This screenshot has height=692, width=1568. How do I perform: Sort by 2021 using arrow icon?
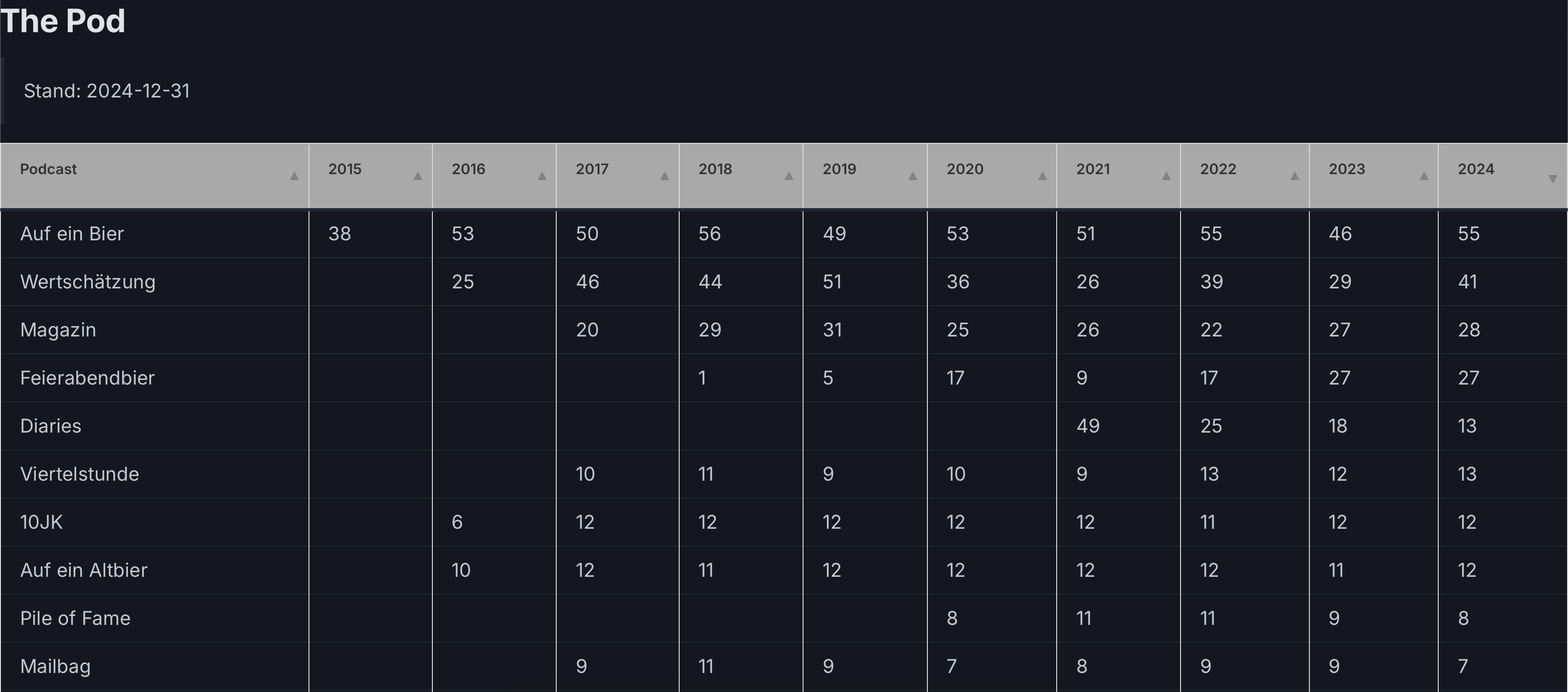pos(1166,176)
